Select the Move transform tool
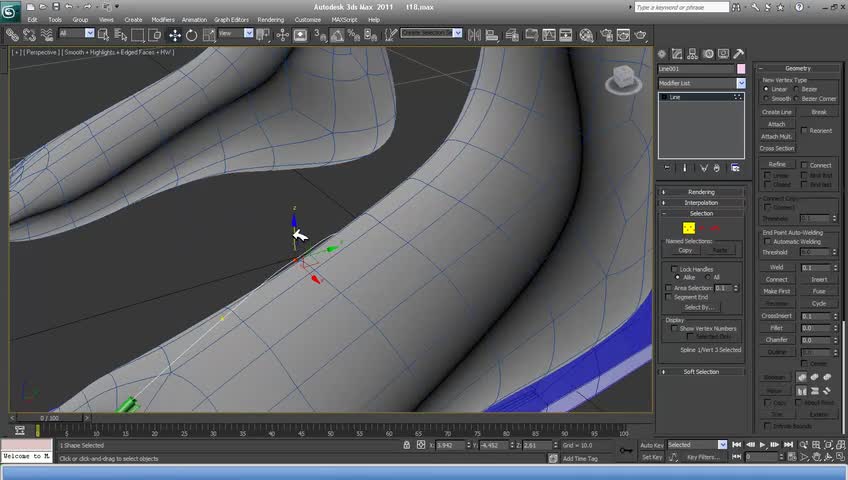This screenshot has width=848, height=480. (174, 34)
